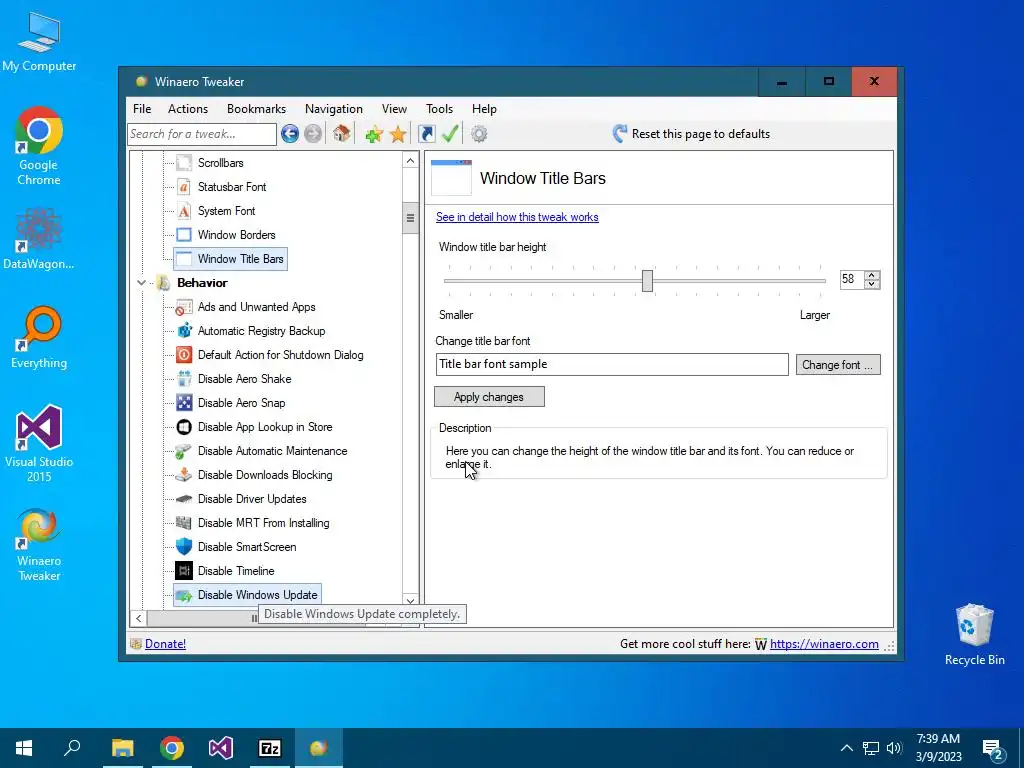
Task: Click the Disable Timeline icon
Action: pos(184,571)
